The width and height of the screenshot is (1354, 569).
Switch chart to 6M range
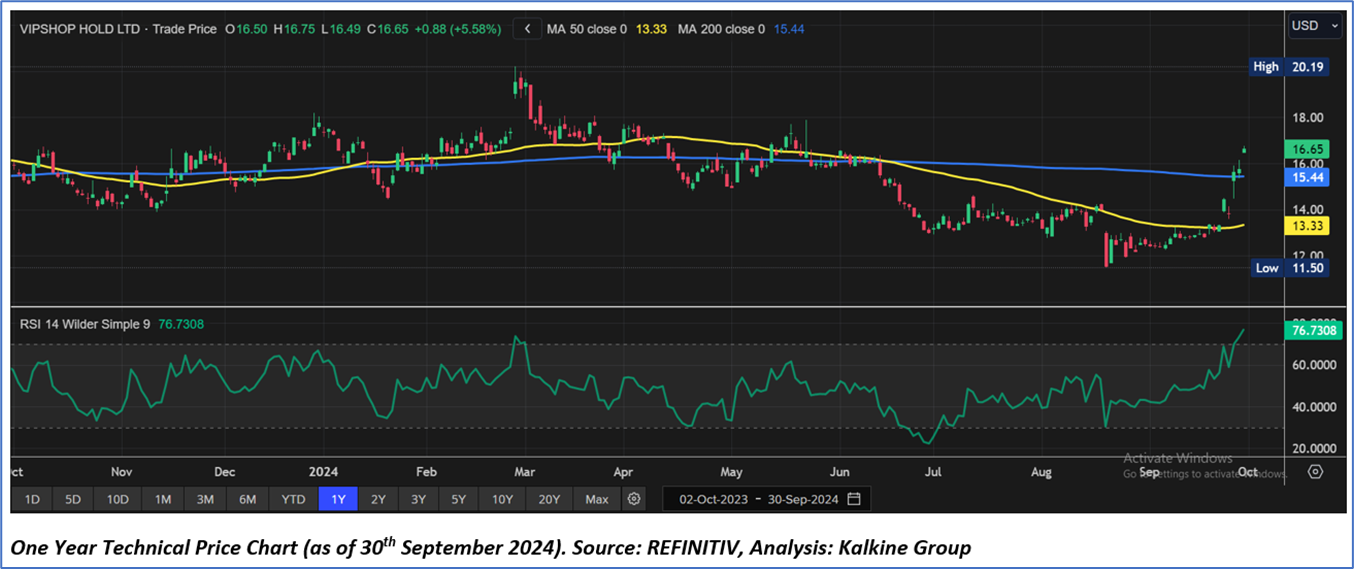point(248,498)
